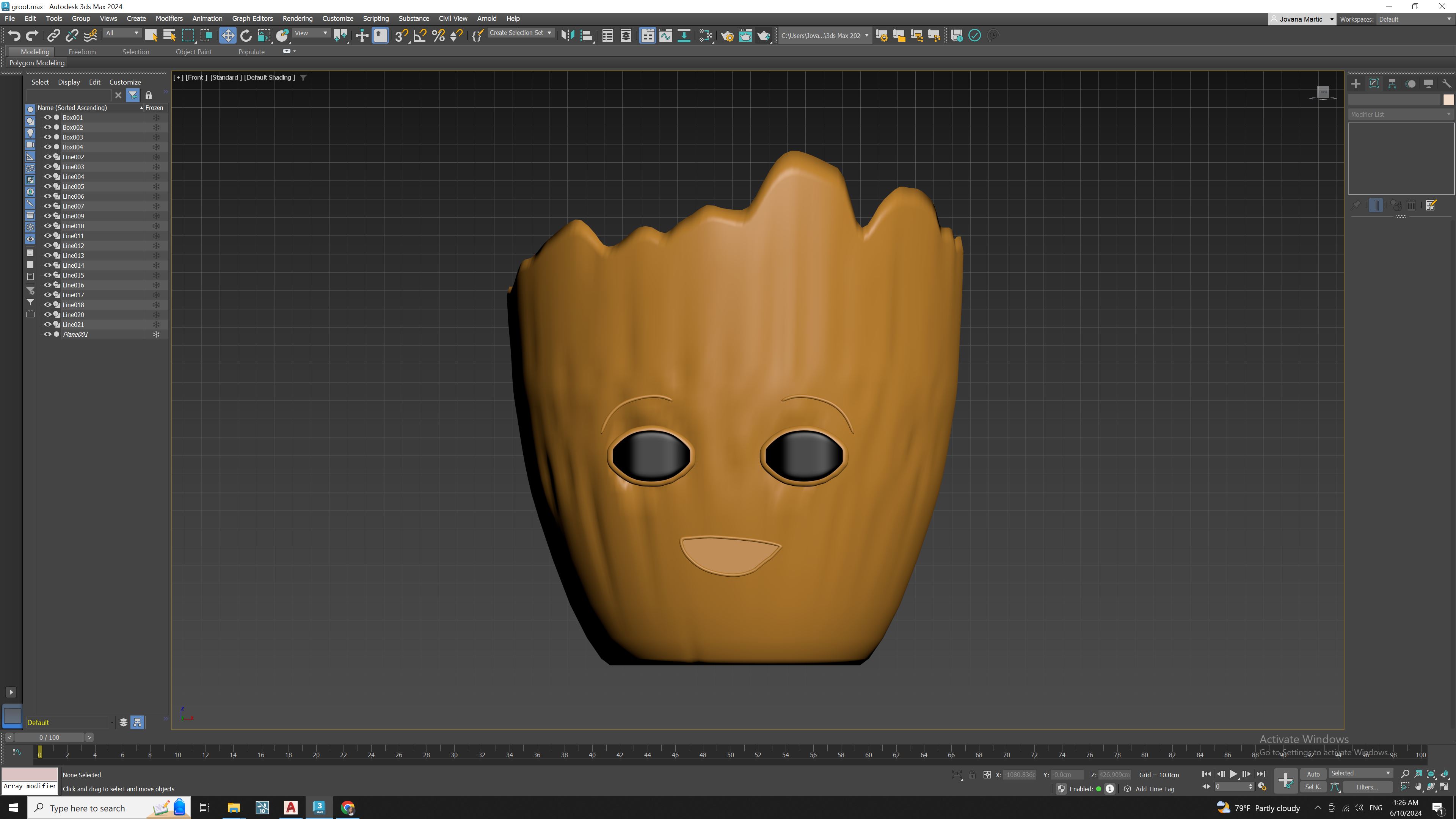The width and height of the screenshot is (1456, 819).
Task: Click Select by Name icon
Action: coord(169,36)
